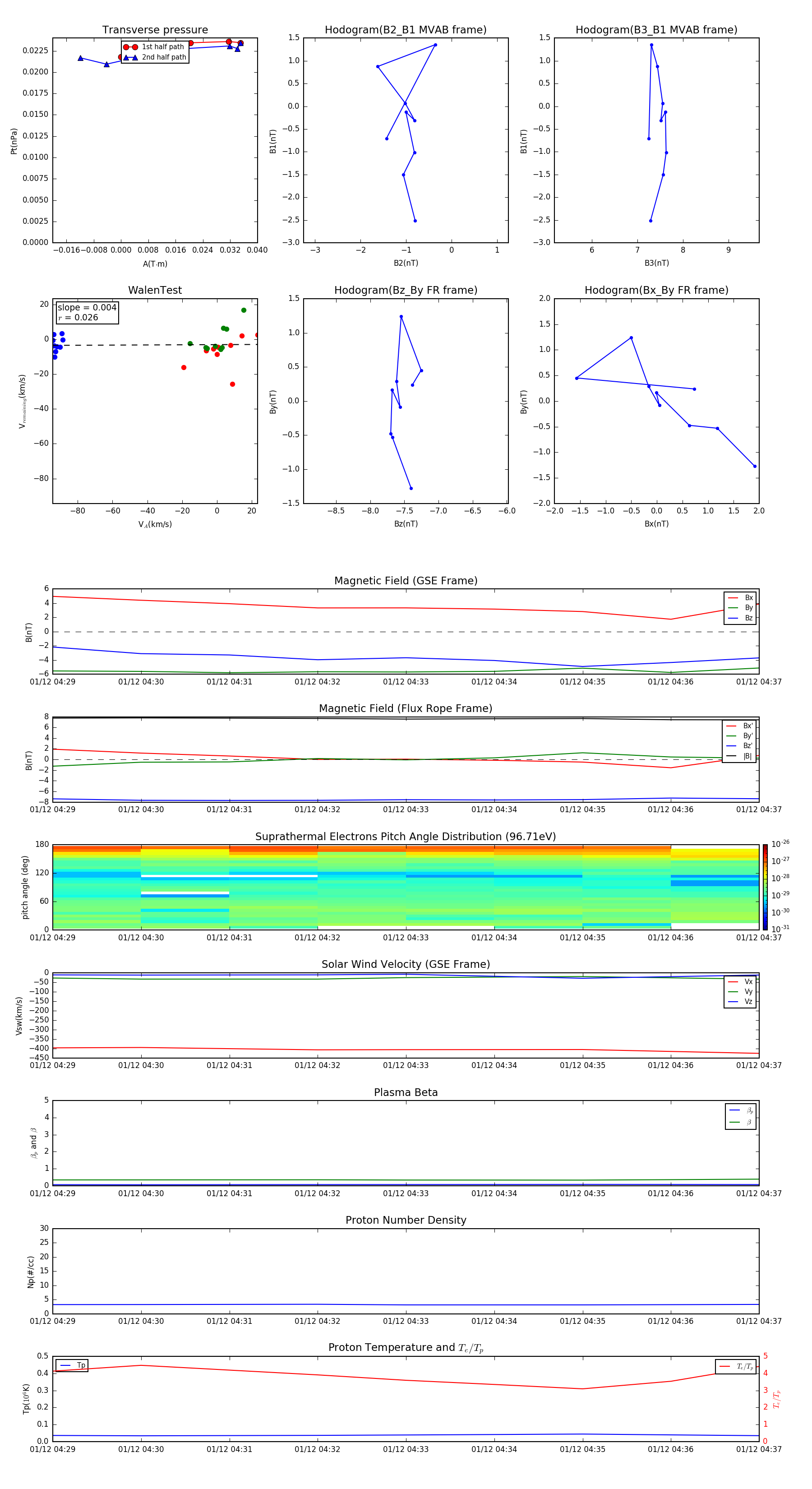Click the 'slope = 0.004' annotation
This screenshot has width=812, height=1489.
point(87,308)
